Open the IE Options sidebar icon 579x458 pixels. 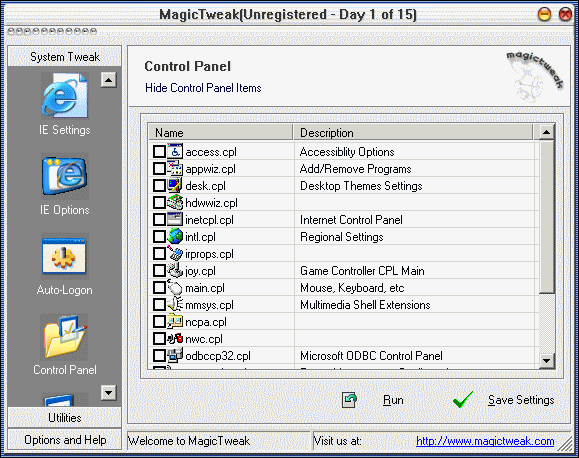65,176
